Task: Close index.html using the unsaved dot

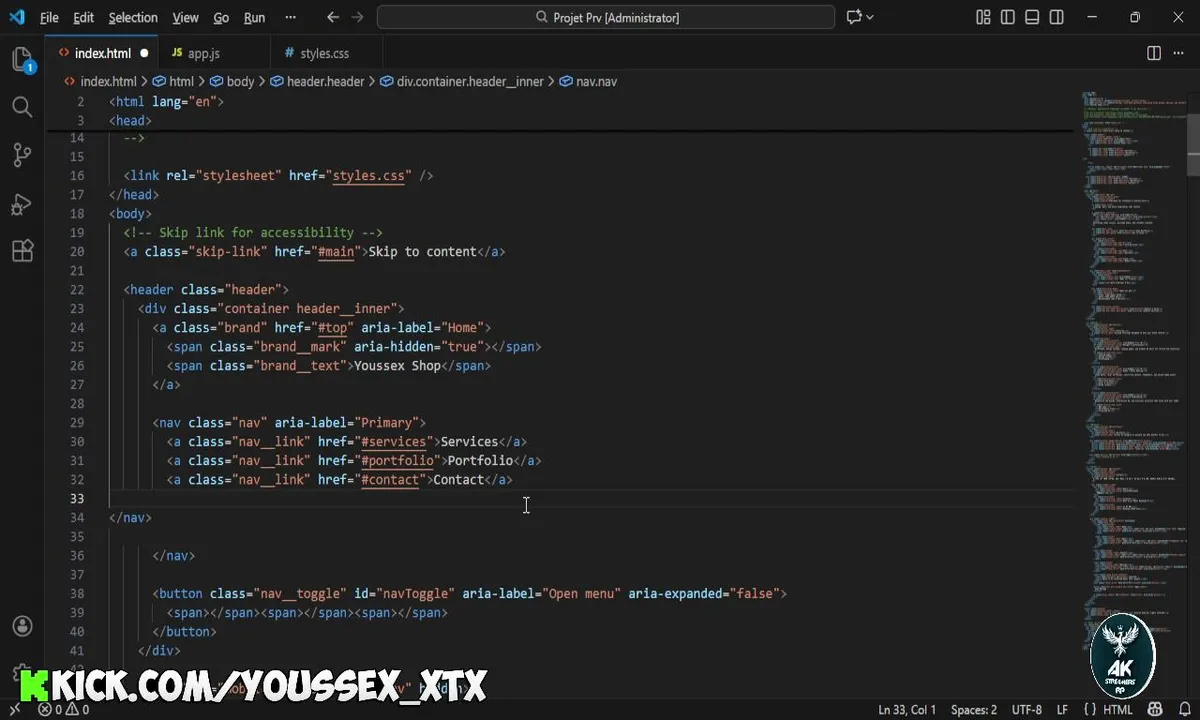Action: 144,53
